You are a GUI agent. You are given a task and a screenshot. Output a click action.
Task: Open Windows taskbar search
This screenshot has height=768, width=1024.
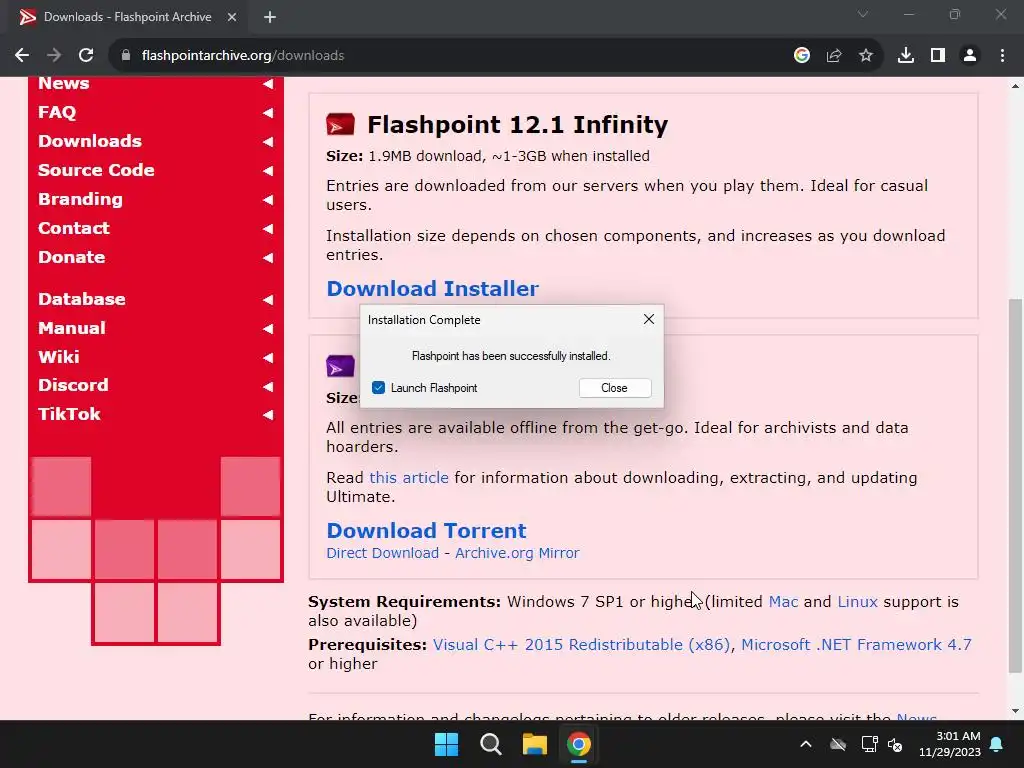490,744
